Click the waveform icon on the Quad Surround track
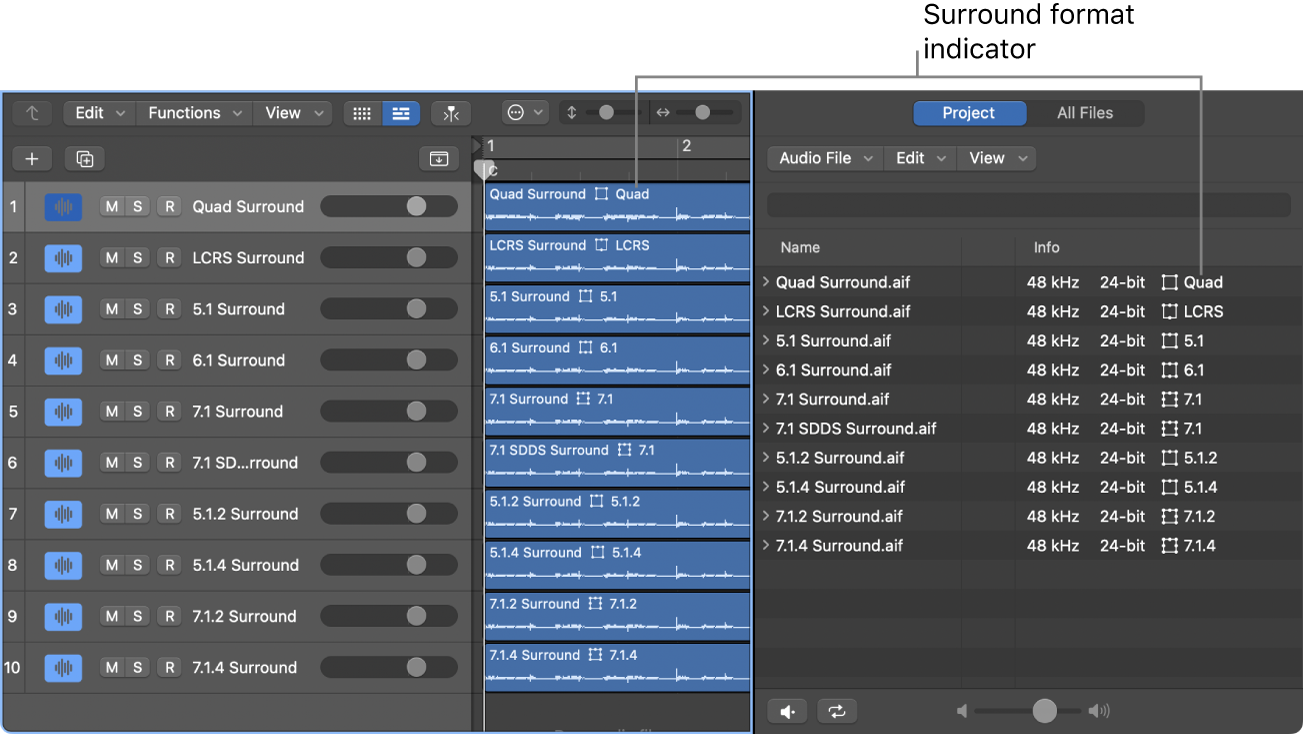The height and width of the screenshot is (734, 1304). [x=62, y=206]
